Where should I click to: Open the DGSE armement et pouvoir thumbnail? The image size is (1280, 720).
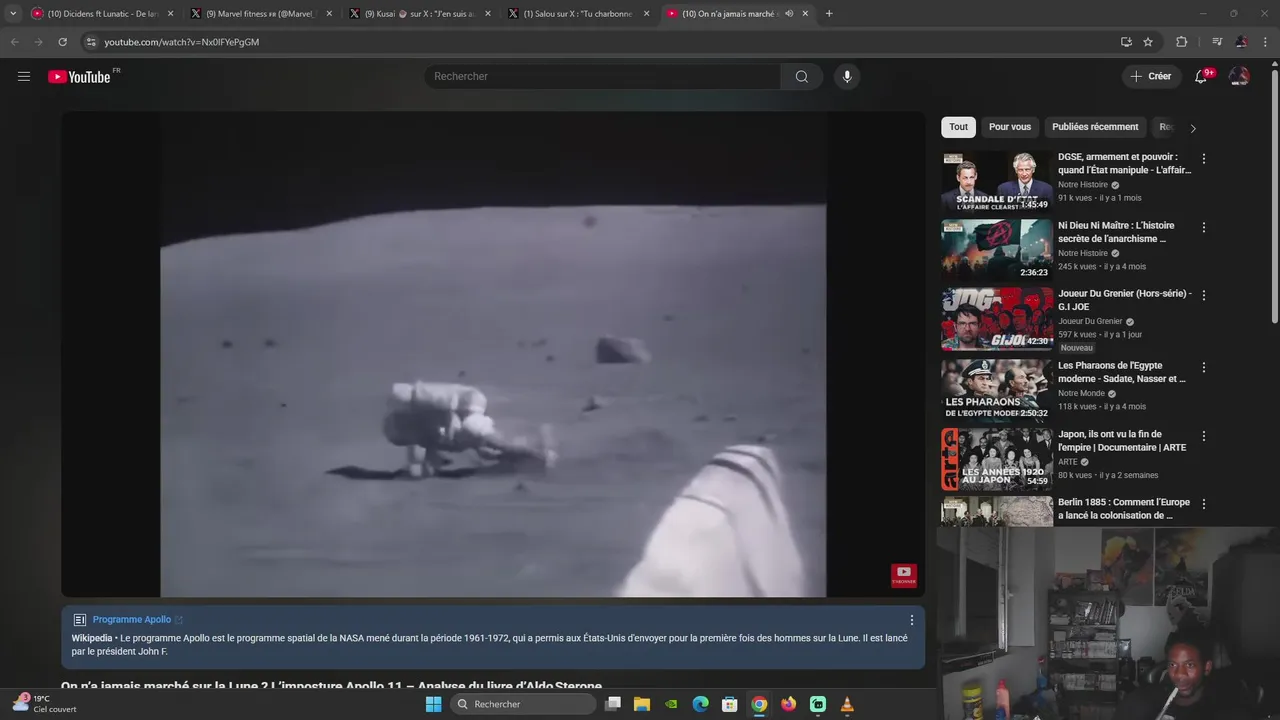[x=996, y=182]
